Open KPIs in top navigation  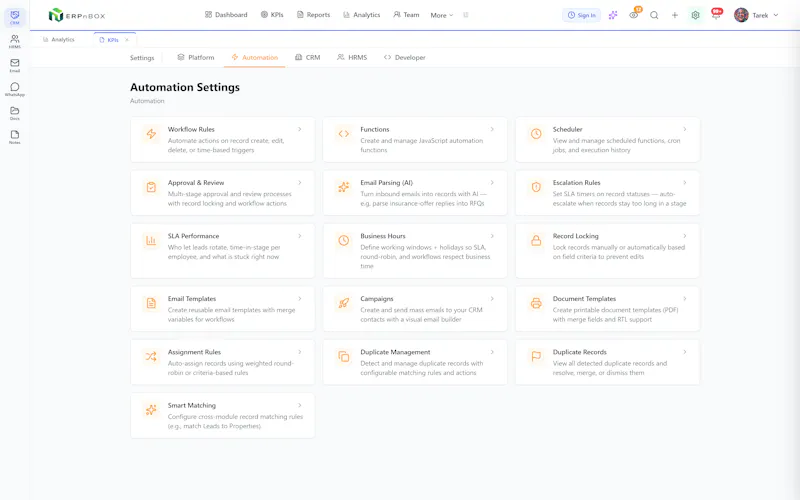click(272, 15)
